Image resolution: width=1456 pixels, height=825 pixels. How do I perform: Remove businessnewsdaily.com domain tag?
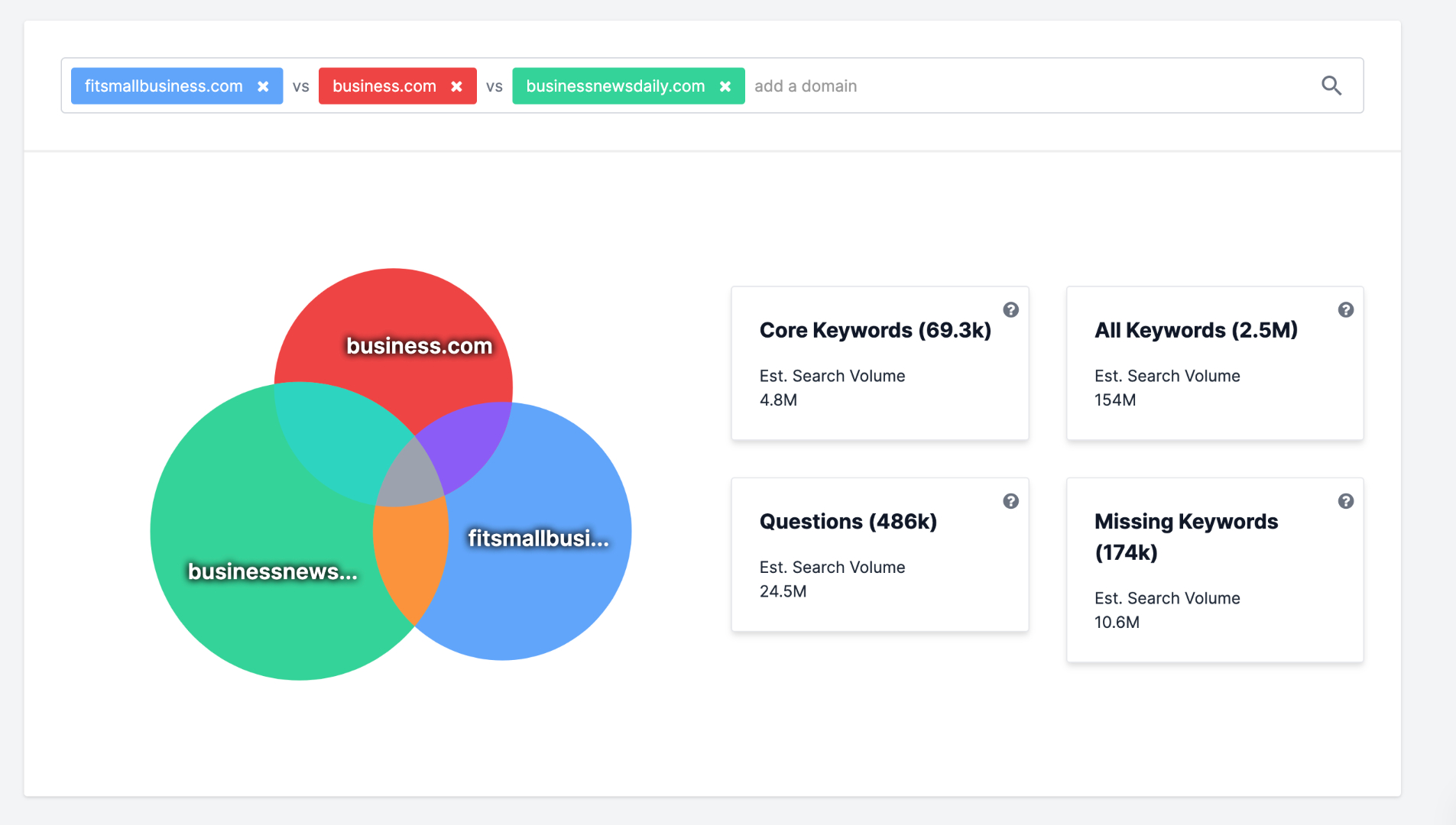(x=725, y=86)
